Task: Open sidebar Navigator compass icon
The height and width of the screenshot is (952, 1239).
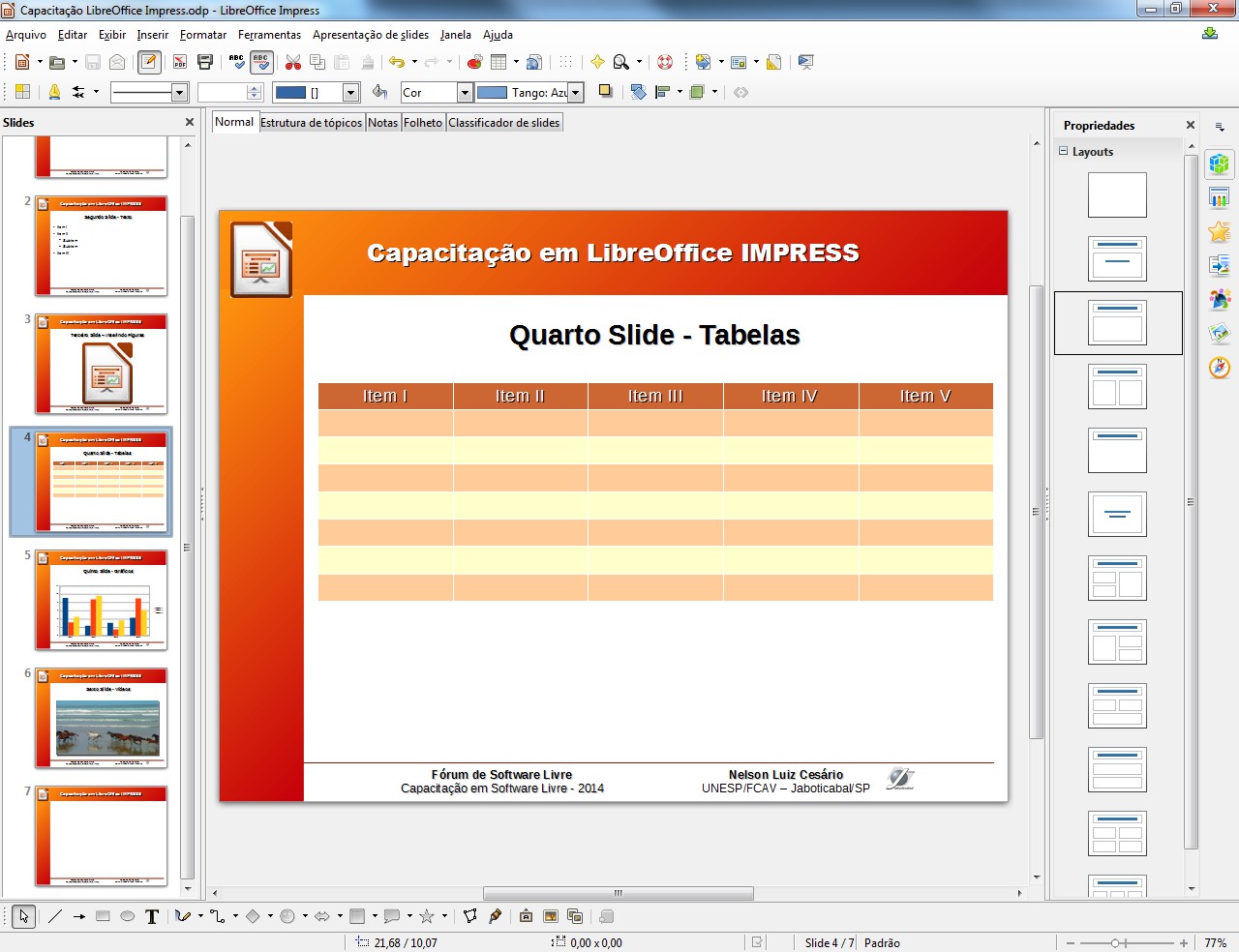Action: 1220,368
